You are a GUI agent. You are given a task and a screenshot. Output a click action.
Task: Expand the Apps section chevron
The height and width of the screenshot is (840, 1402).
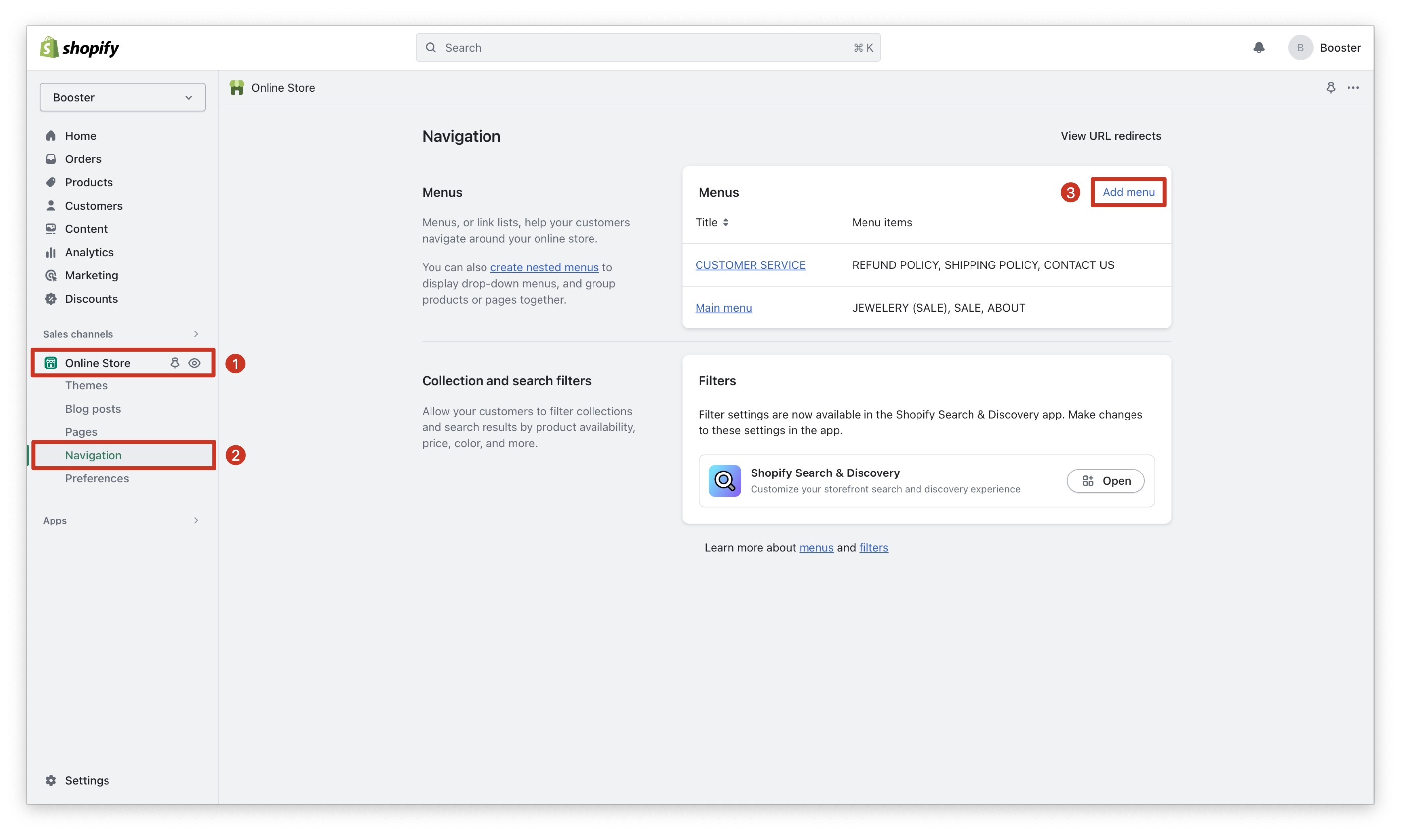point(196,520)
